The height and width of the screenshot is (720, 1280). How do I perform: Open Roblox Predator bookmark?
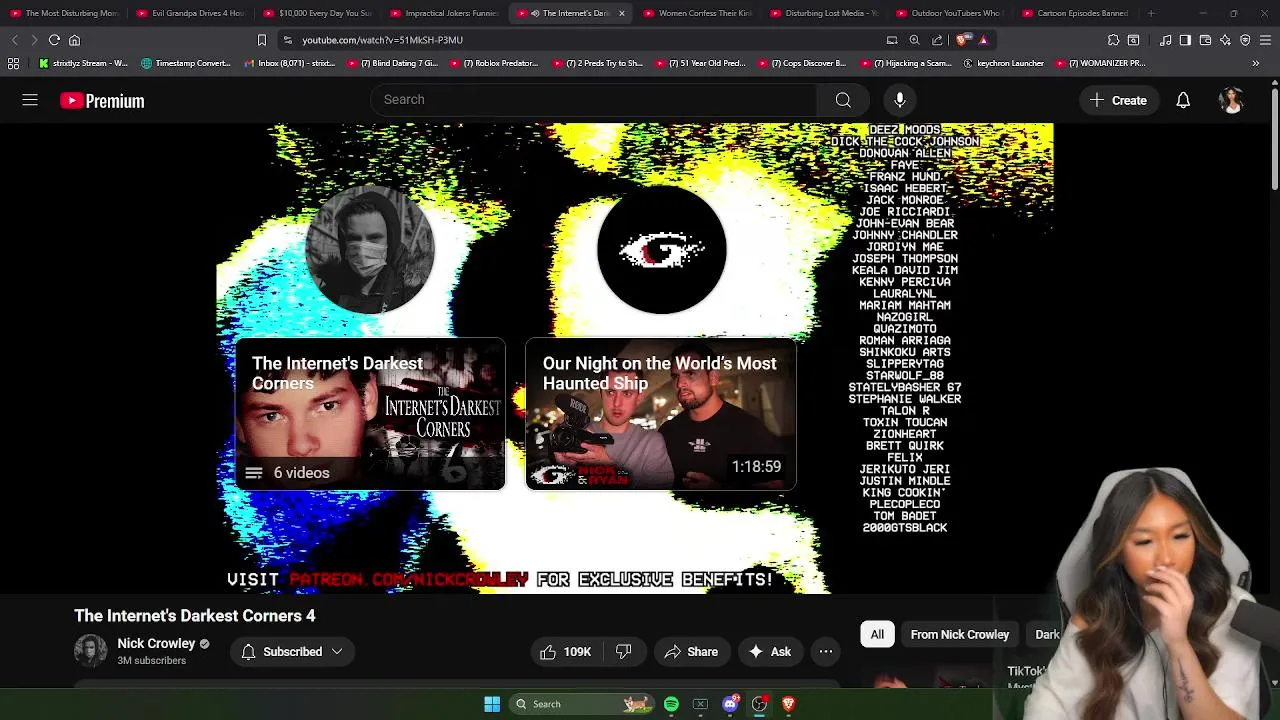click(x=495, y=63)
